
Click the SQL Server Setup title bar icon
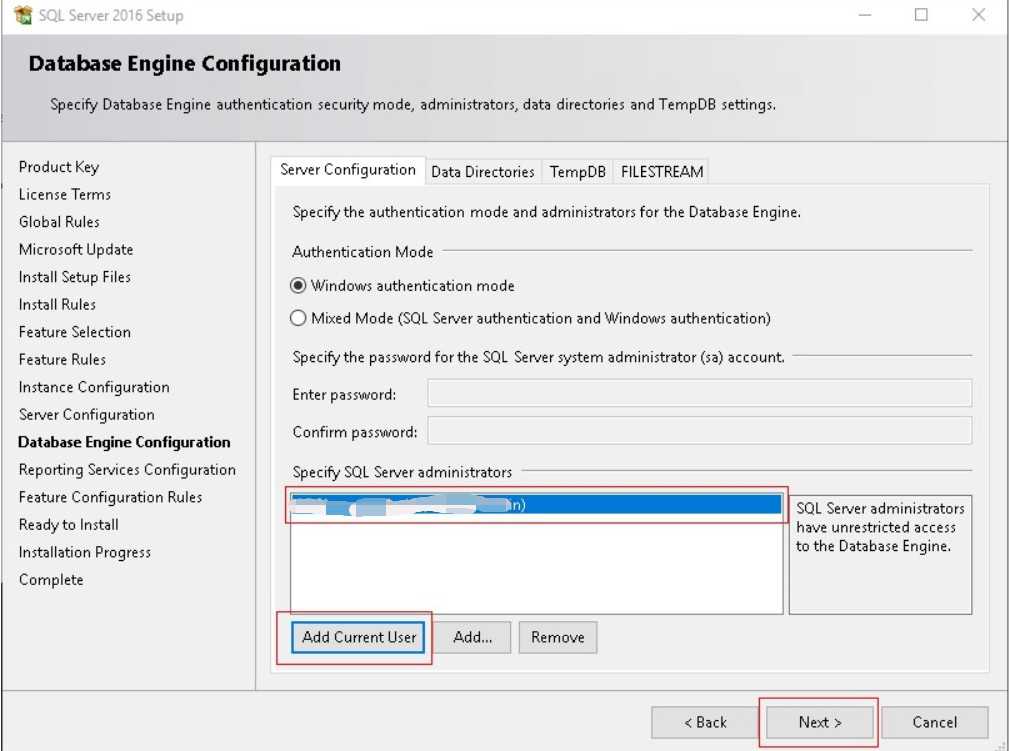click(23, 15)
